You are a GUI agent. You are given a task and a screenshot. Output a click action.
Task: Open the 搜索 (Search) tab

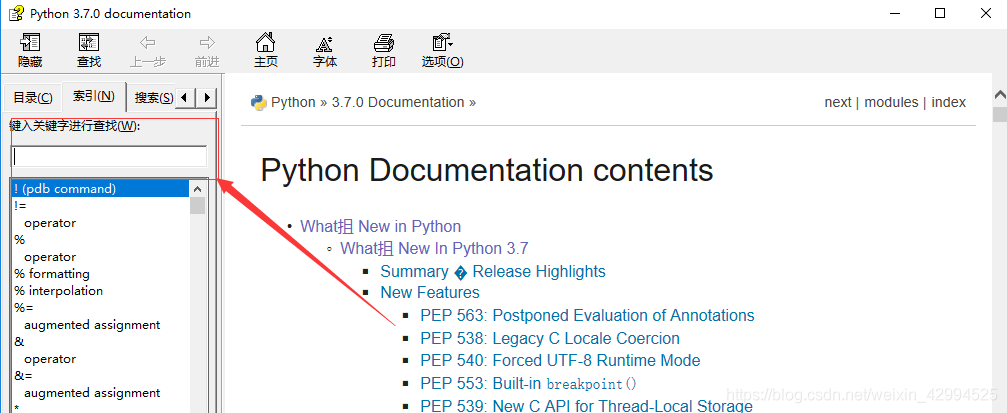[x=153, y=98]
